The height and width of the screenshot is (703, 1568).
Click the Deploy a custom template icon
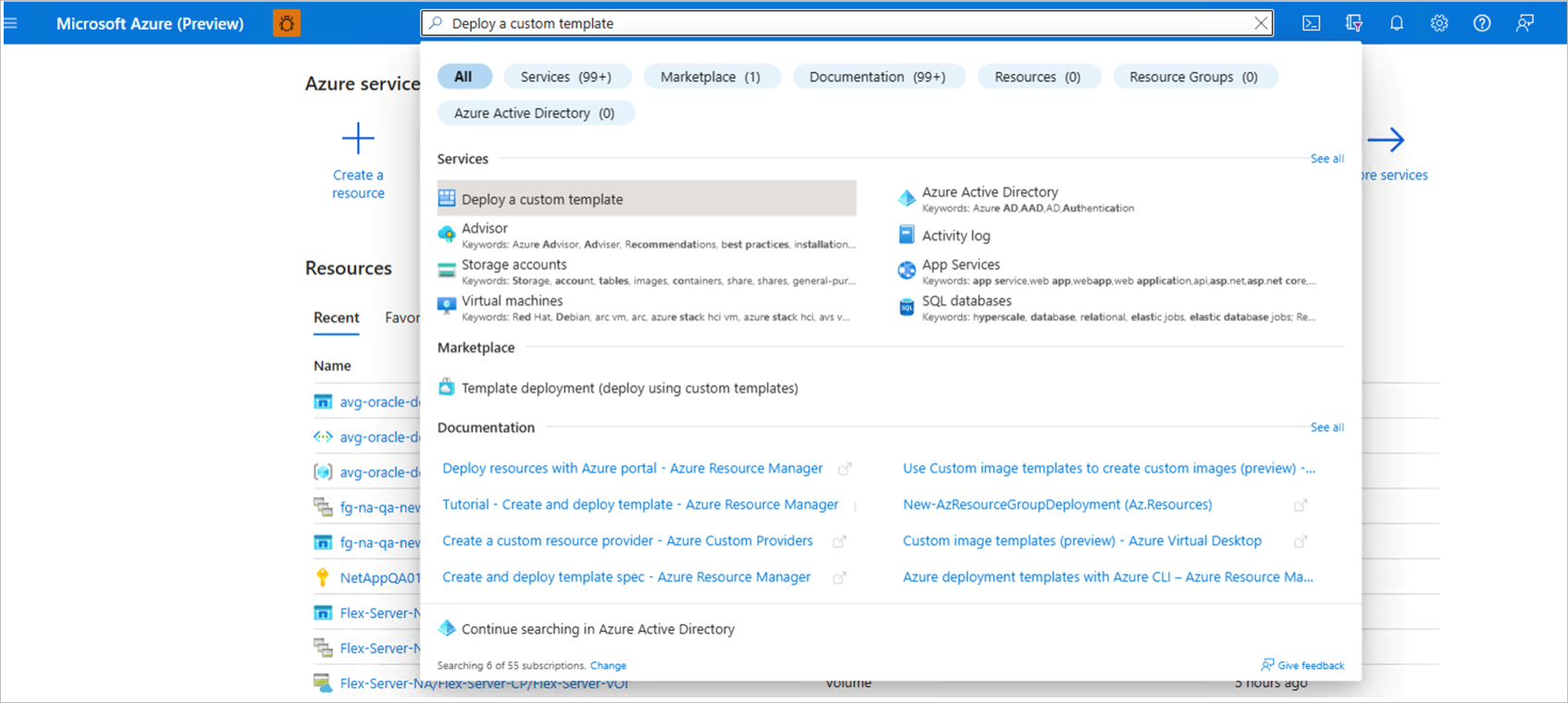[447, 198]
